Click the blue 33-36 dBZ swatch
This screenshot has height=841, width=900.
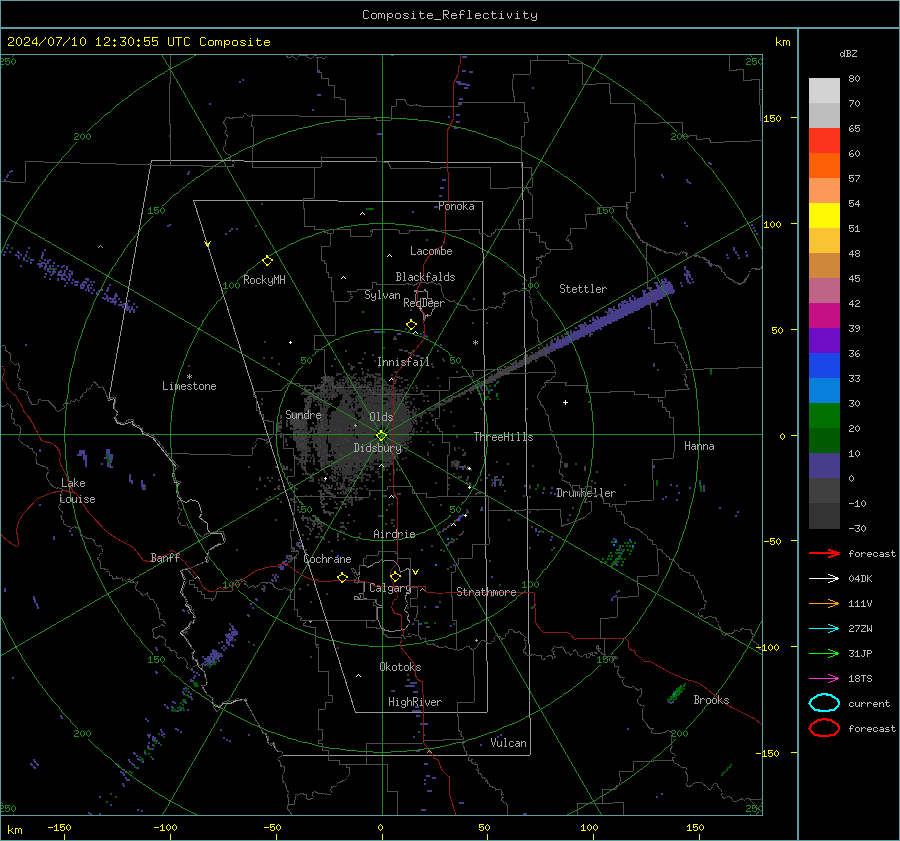pyautogui.click(x=824, y=366)
